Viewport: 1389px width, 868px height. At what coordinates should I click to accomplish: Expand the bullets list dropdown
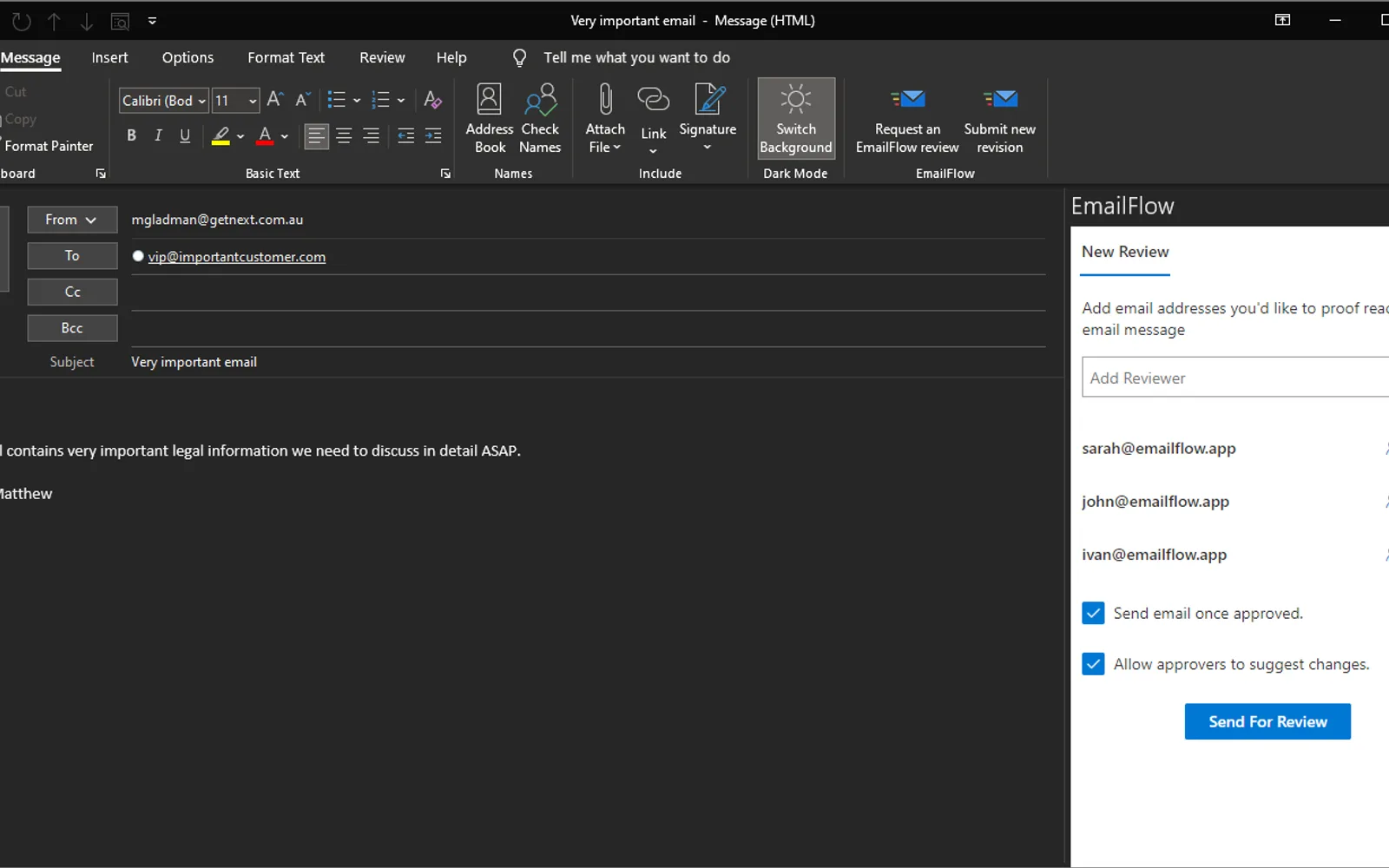357,101
